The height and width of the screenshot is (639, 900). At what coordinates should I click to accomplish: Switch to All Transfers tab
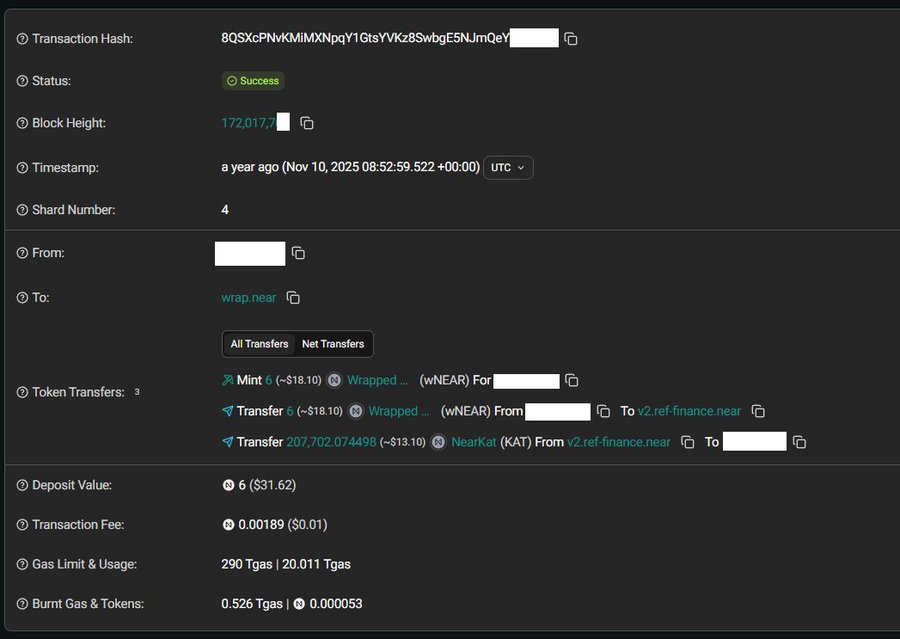click(x=259, y=344)
